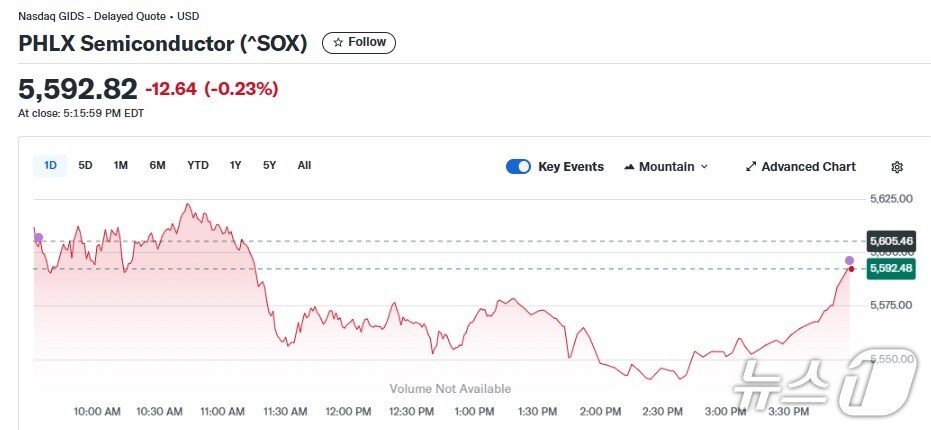
Task: Follow the PHLX Semiconductor index
Action: [359, 43]
